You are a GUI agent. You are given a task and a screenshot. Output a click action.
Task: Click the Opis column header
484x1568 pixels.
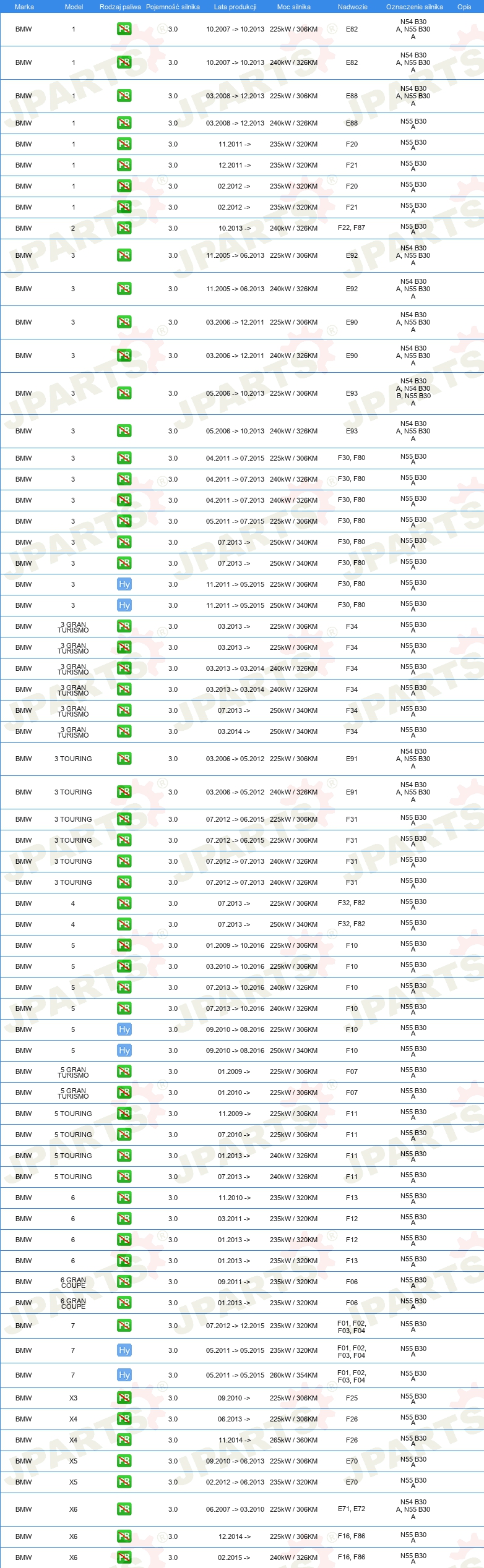coord(464,7)
